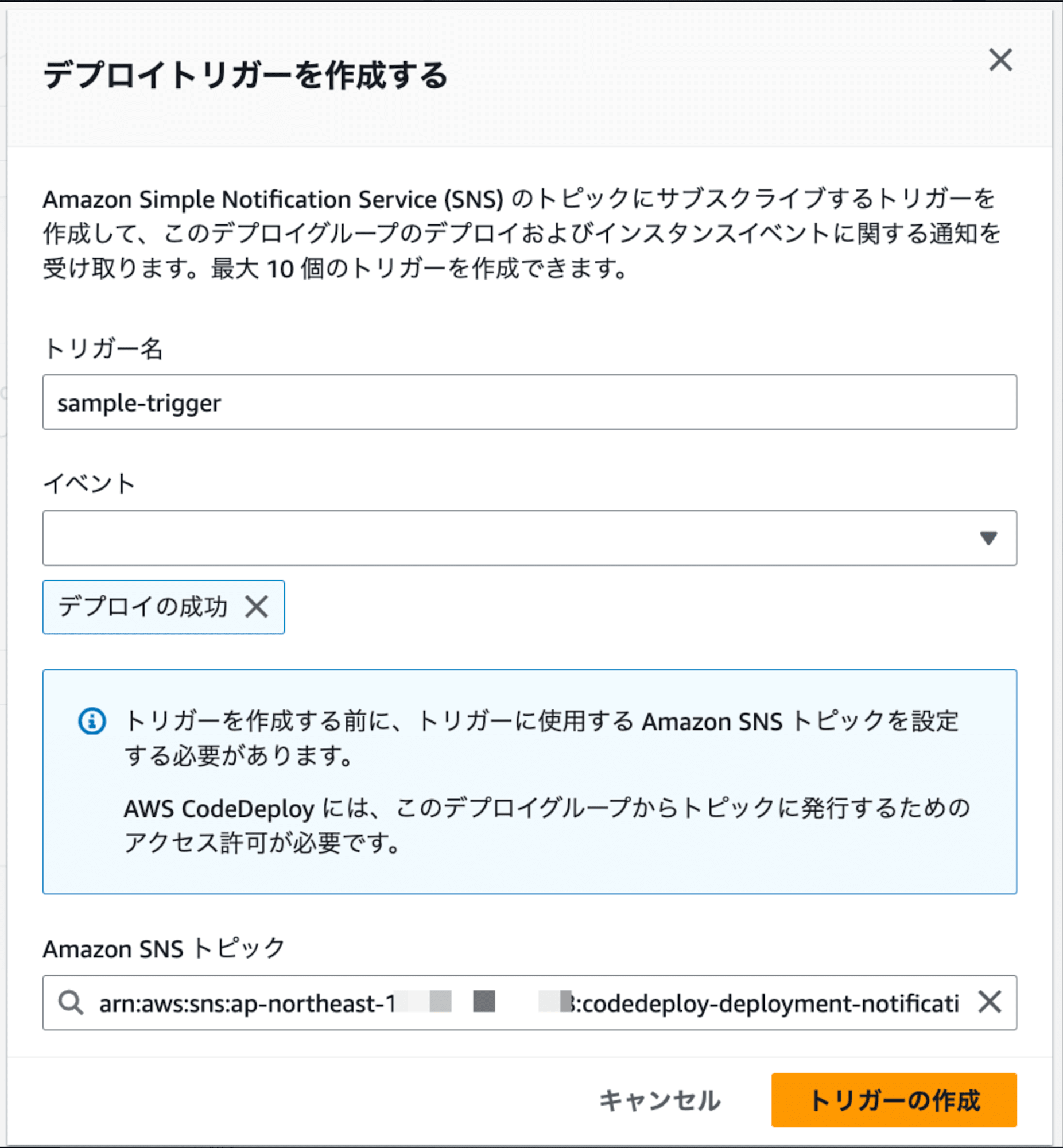This screenshot has width=1063, height=1148.
Task: Clear the Amazon SNS トピック field
Action: [x=990, y=1002]
